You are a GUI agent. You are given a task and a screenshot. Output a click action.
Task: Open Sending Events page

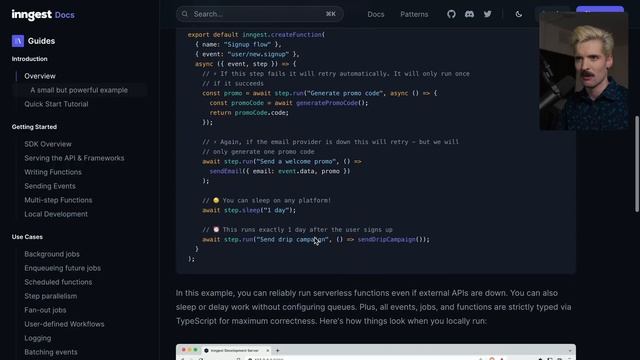[50, 186]
